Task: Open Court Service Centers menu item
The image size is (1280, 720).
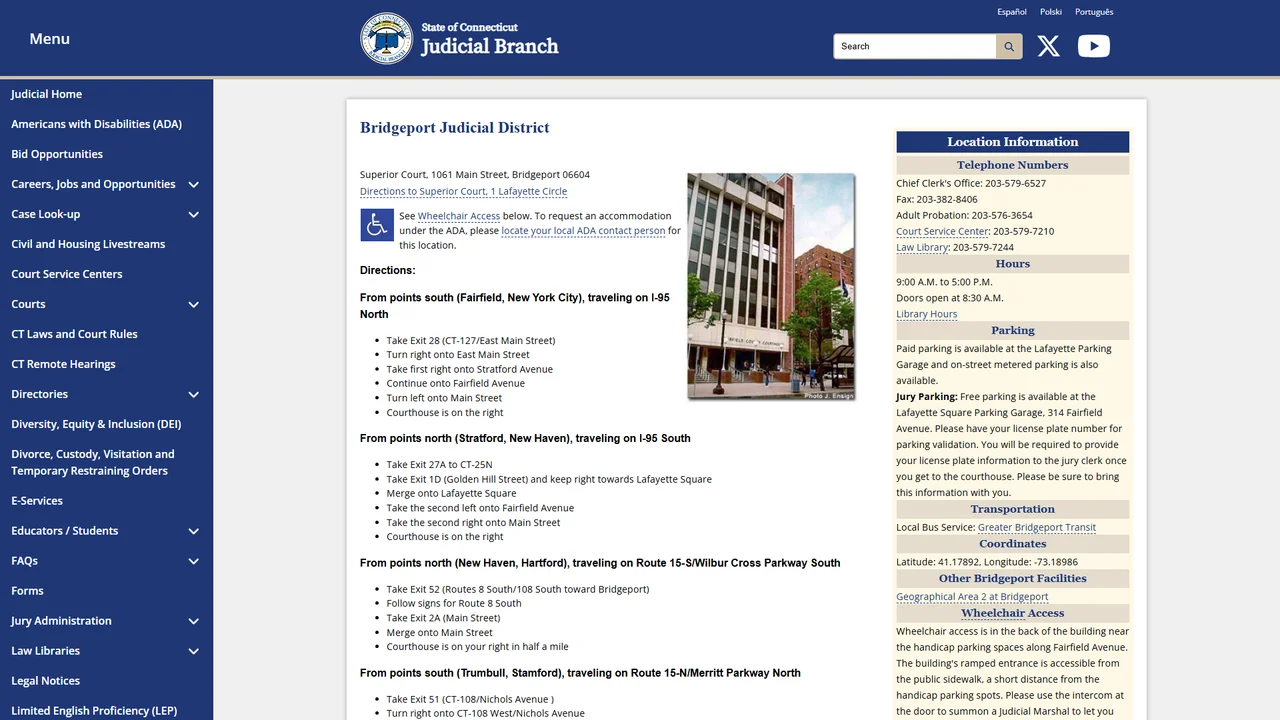Action: click(66, 274)
